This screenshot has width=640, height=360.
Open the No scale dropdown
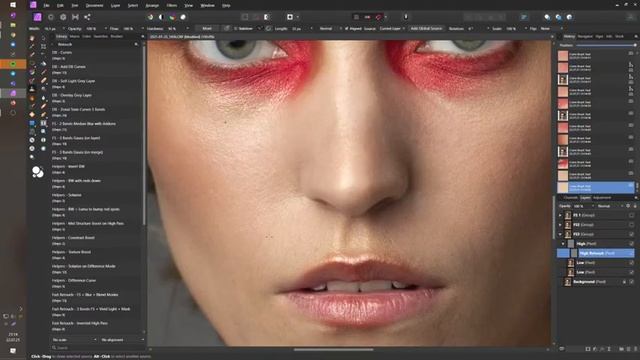74,340
